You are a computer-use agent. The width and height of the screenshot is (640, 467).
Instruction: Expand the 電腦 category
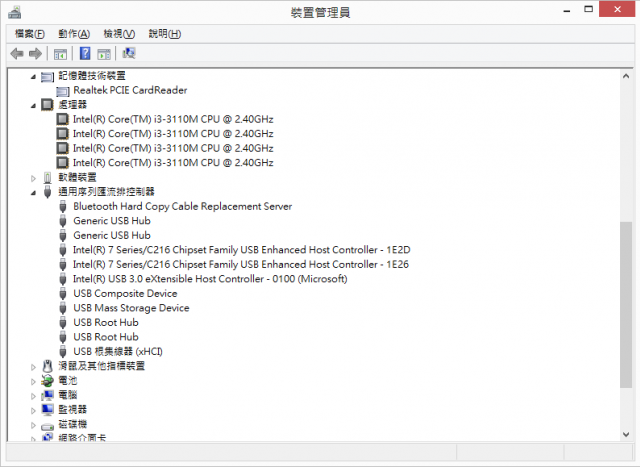(33, 396)
